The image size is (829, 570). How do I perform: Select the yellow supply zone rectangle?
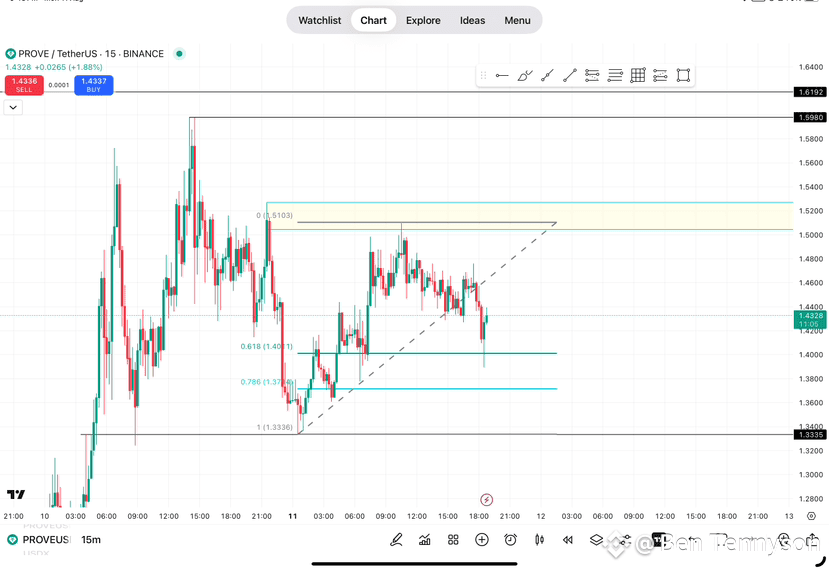click(529, 216)
